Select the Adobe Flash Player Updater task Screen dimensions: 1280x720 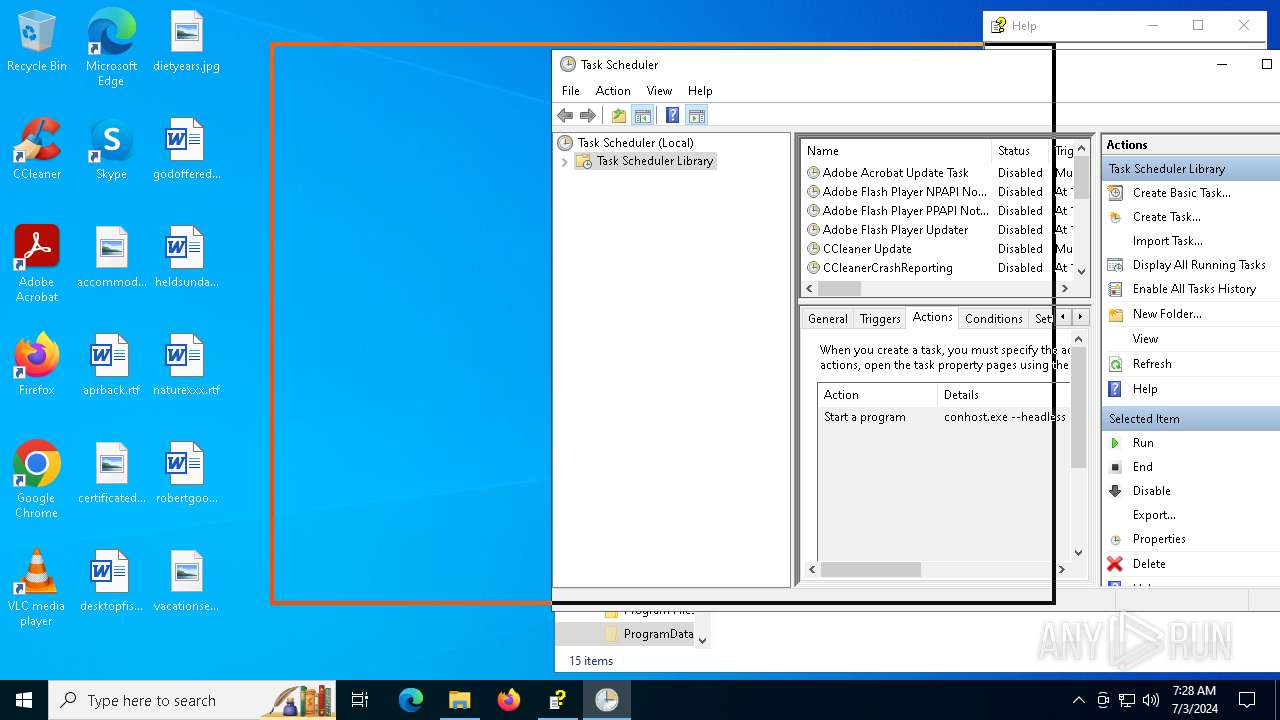click(x=895, y=230)
